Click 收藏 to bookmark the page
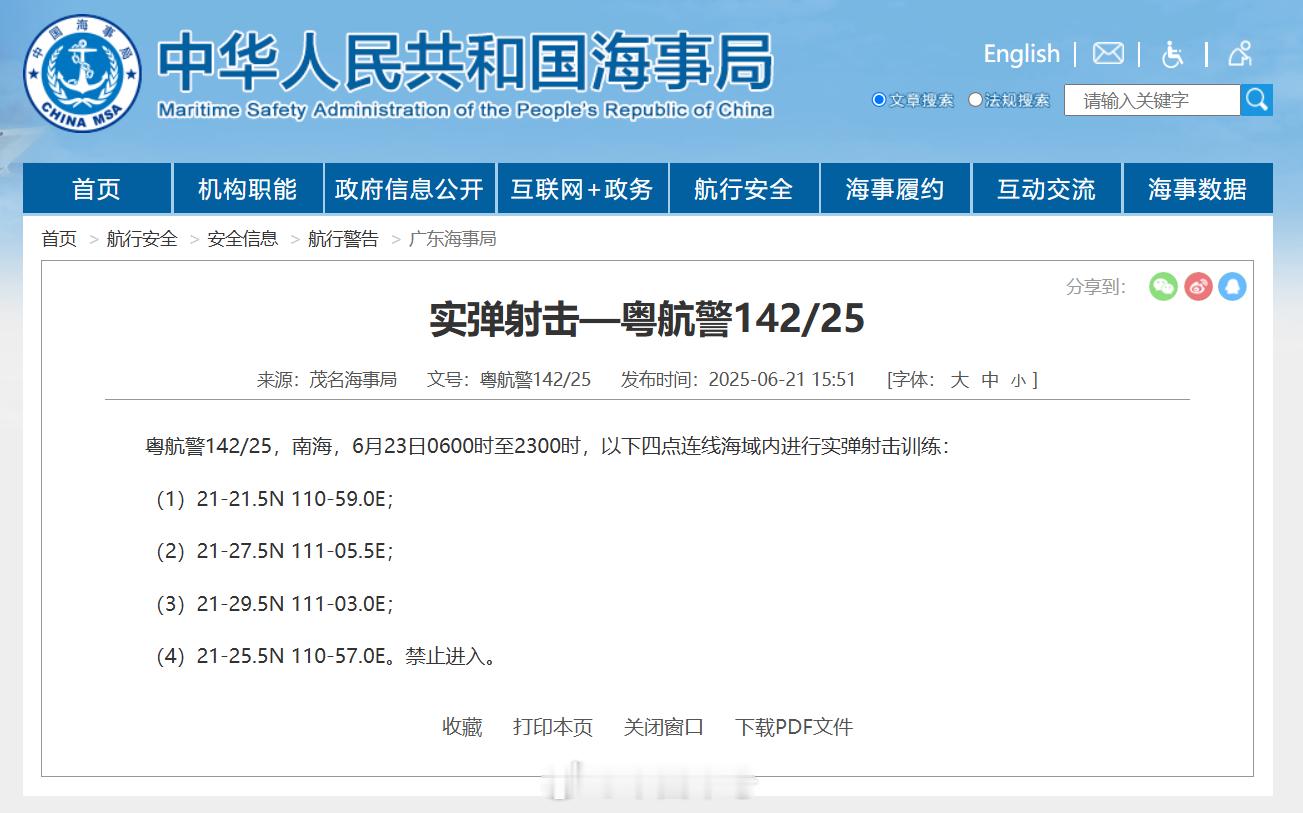This screenshot has height=813, width=1303. pos(462,727)
